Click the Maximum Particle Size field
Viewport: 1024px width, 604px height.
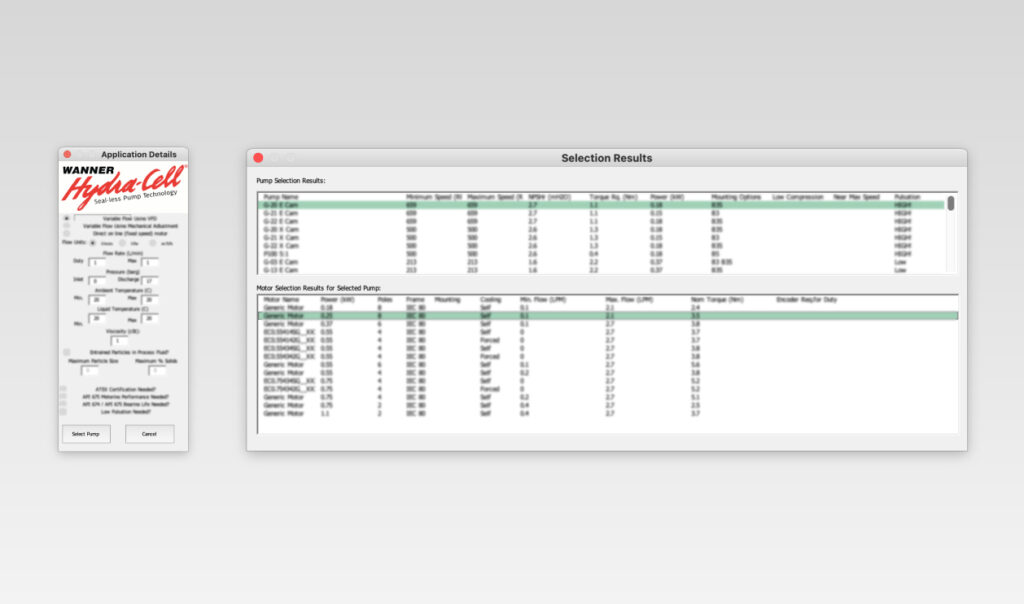pyautogui.click(x=89, y=370)
